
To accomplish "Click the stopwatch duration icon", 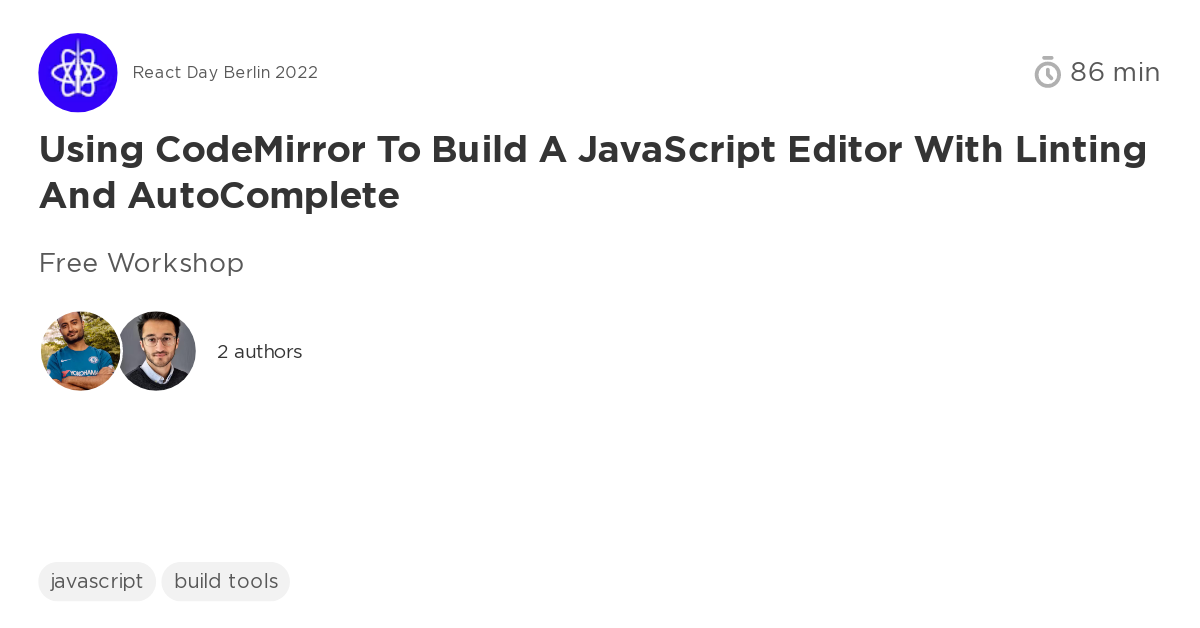I will [x=1047, y=72].
